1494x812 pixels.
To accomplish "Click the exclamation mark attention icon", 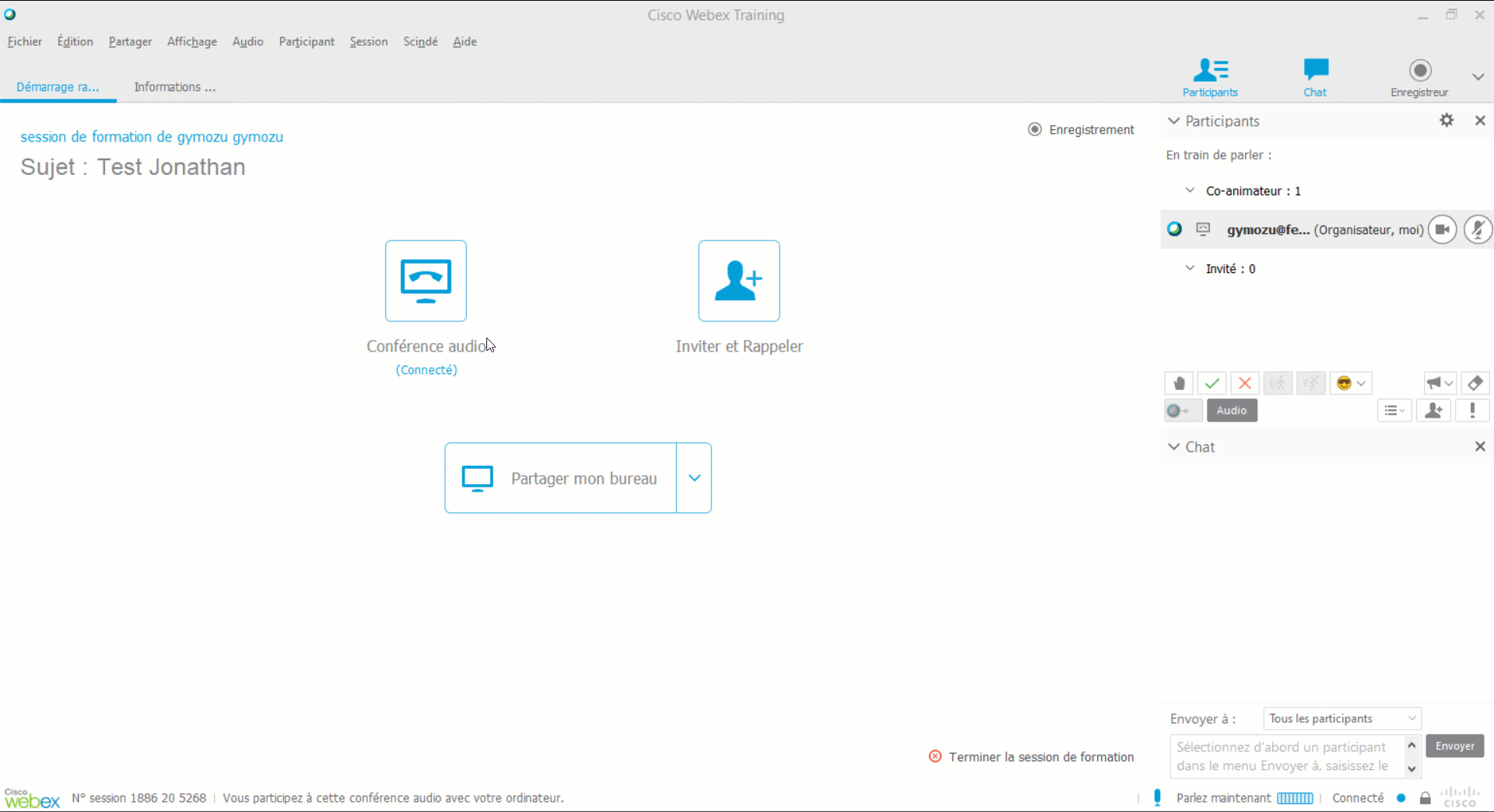I will point(1472,411).
